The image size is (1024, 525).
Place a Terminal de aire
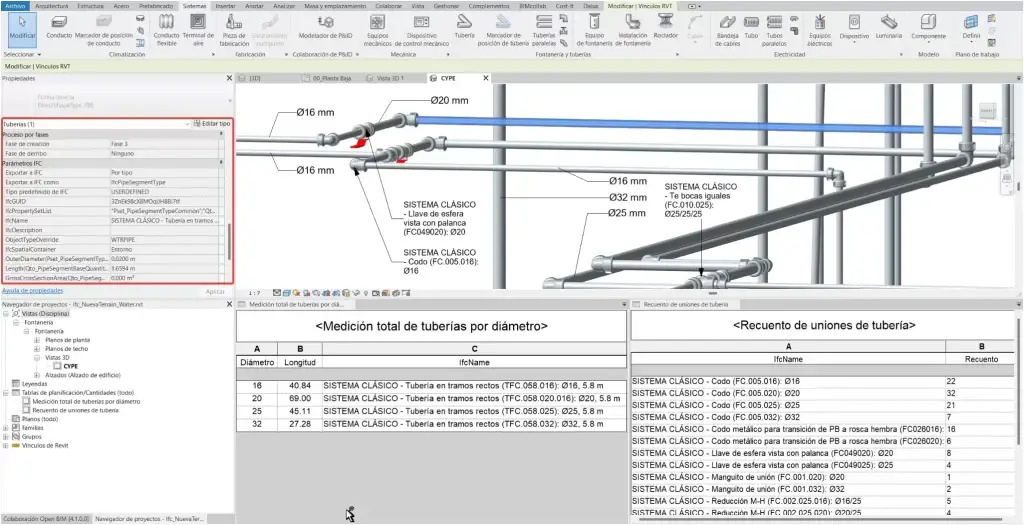(x=198, y=30)
